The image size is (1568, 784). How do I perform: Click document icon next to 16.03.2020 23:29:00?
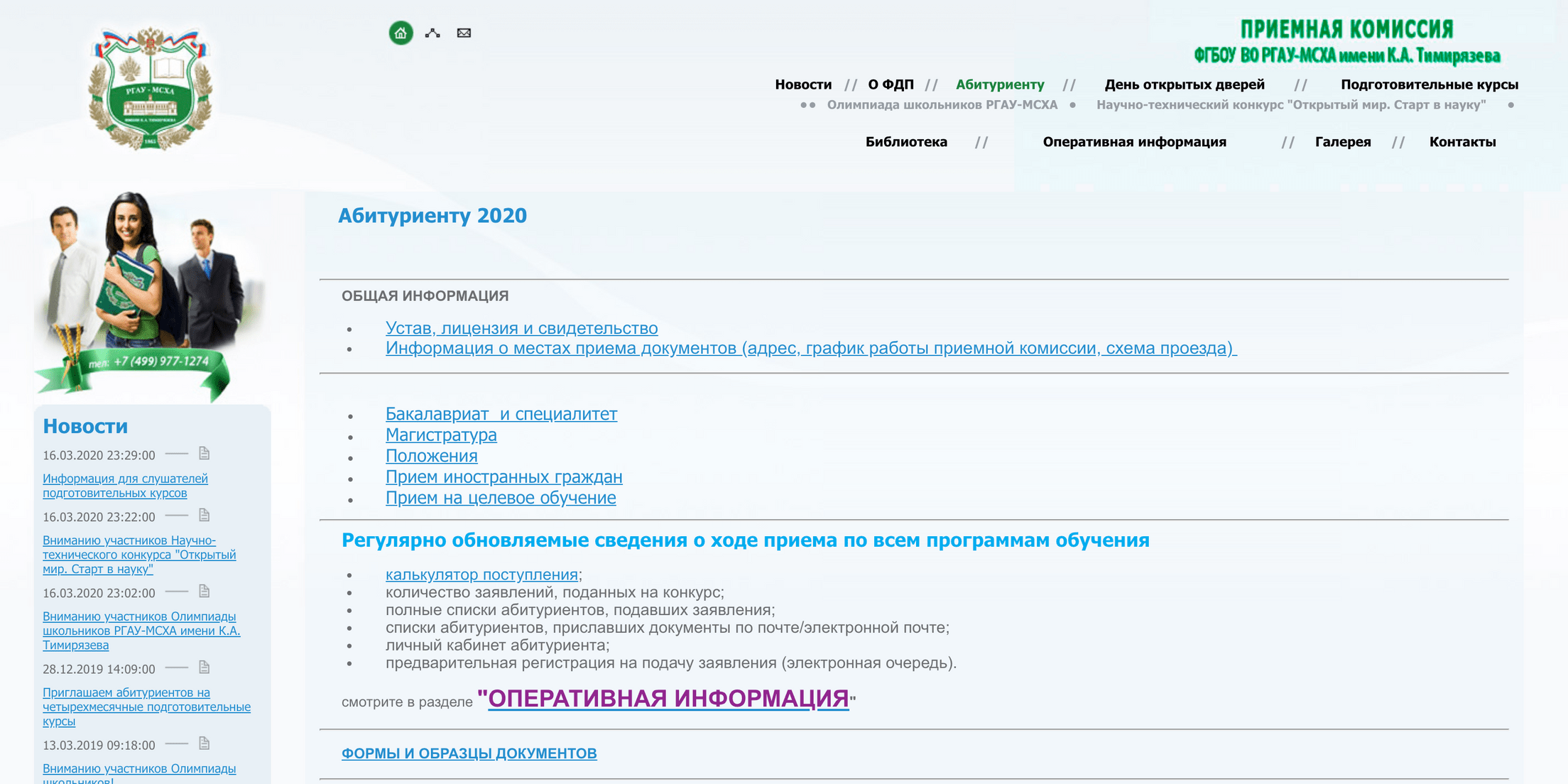[x=205, y=453]
